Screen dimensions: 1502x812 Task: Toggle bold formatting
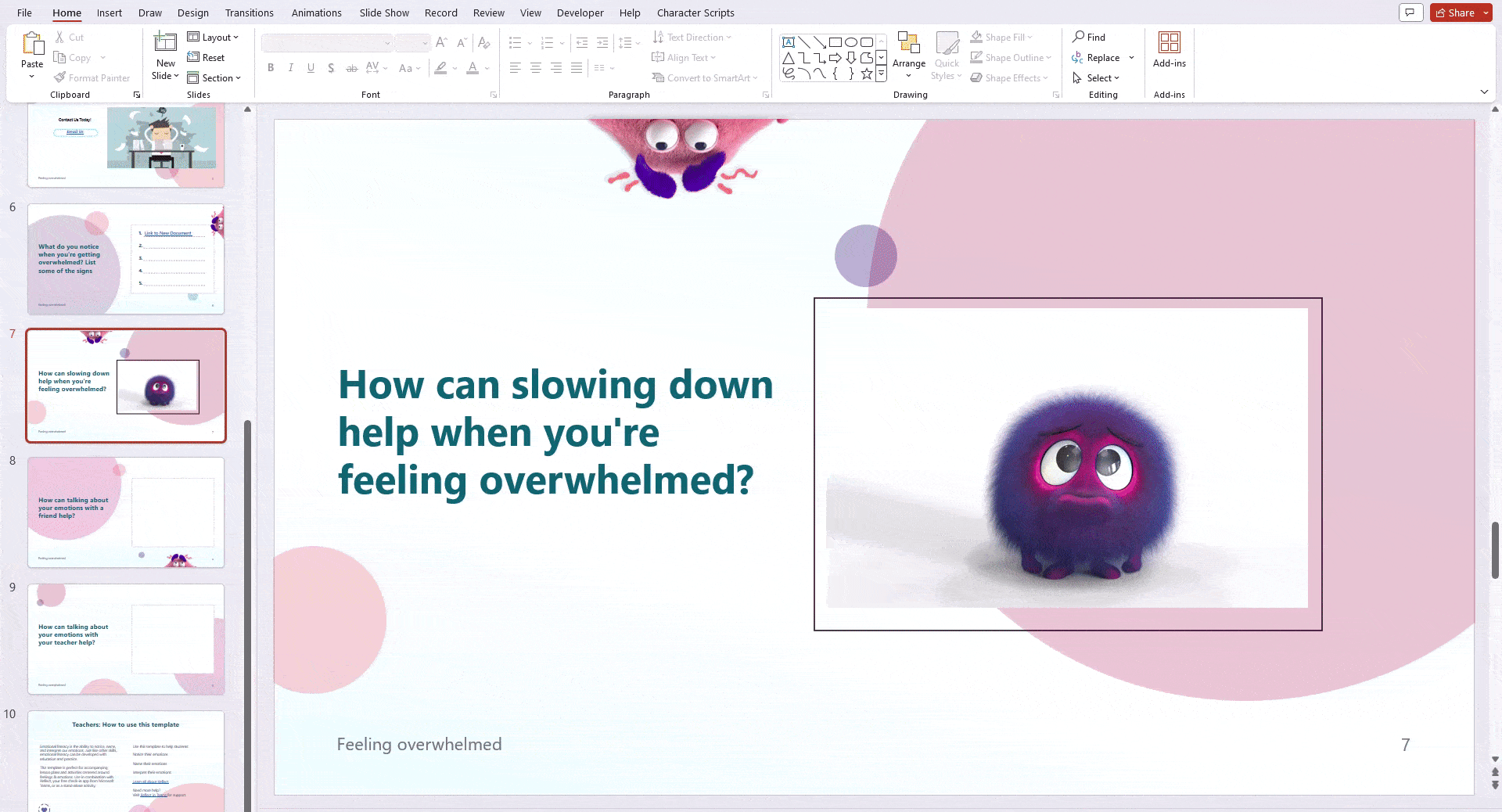click(x=271, y=68)
